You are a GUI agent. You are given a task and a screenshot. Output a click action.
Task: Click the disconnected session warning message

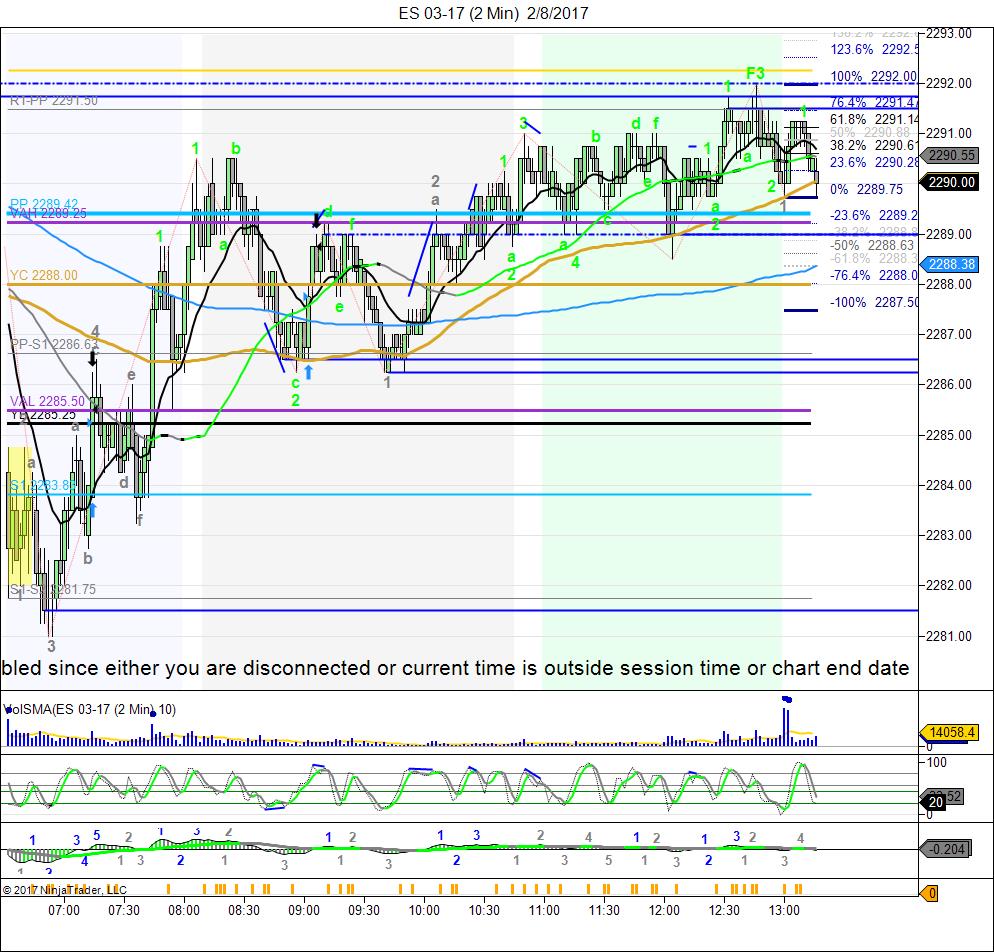(x=455, y=668)
